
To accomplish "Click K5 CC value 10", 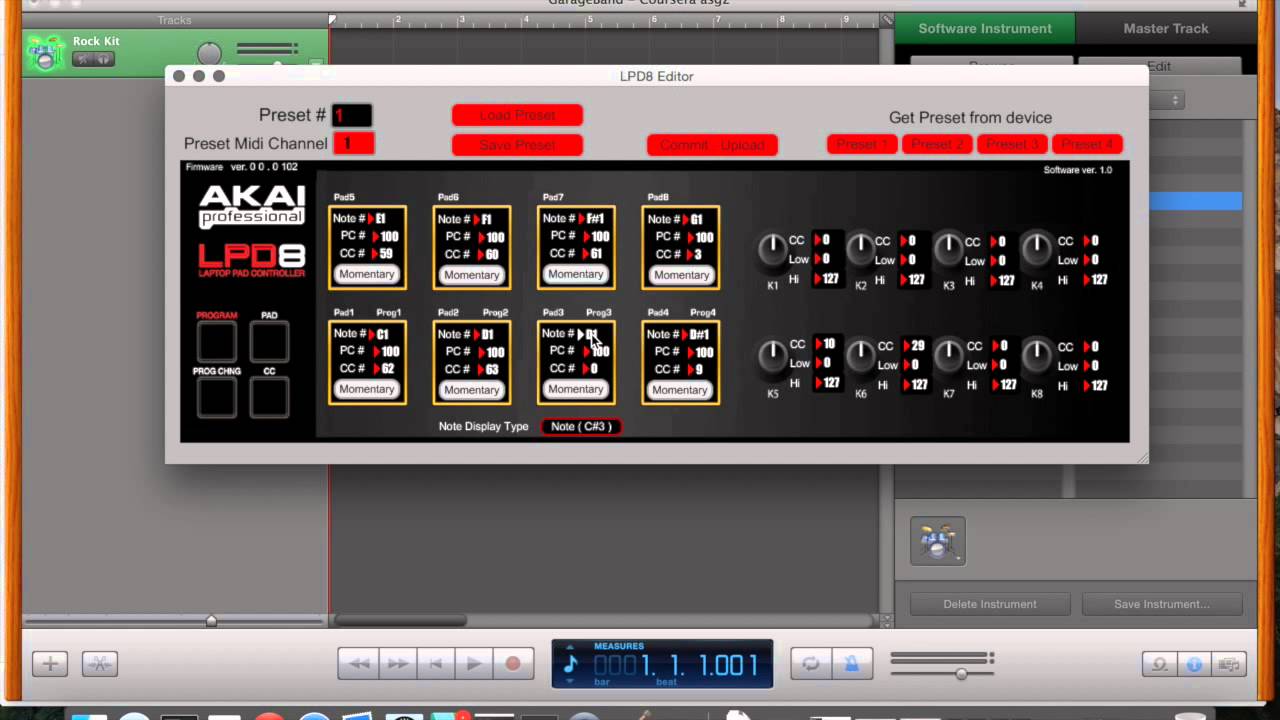I will click(829, 344).
